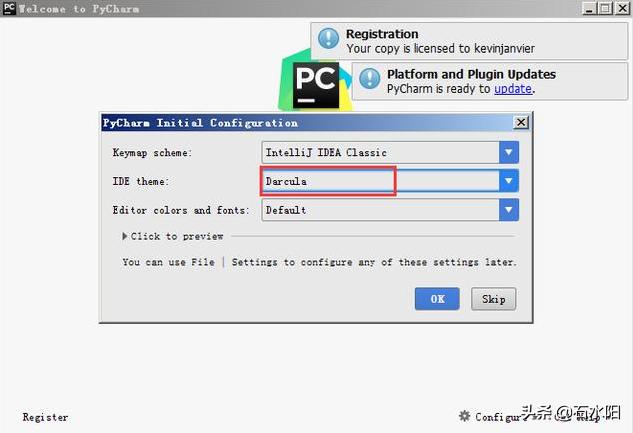Close the PyCharm Initial Configuration dialog
633x433 pixels.
(x=521, y=122)
